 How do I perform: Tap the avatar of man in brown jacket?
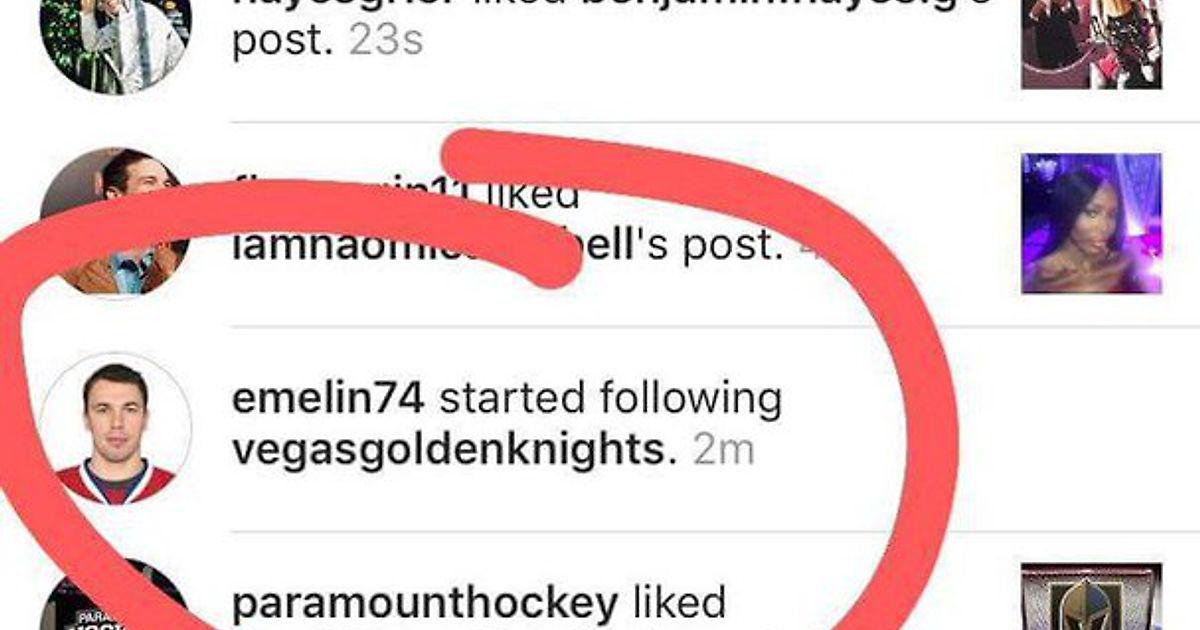(x=112, y=222)
